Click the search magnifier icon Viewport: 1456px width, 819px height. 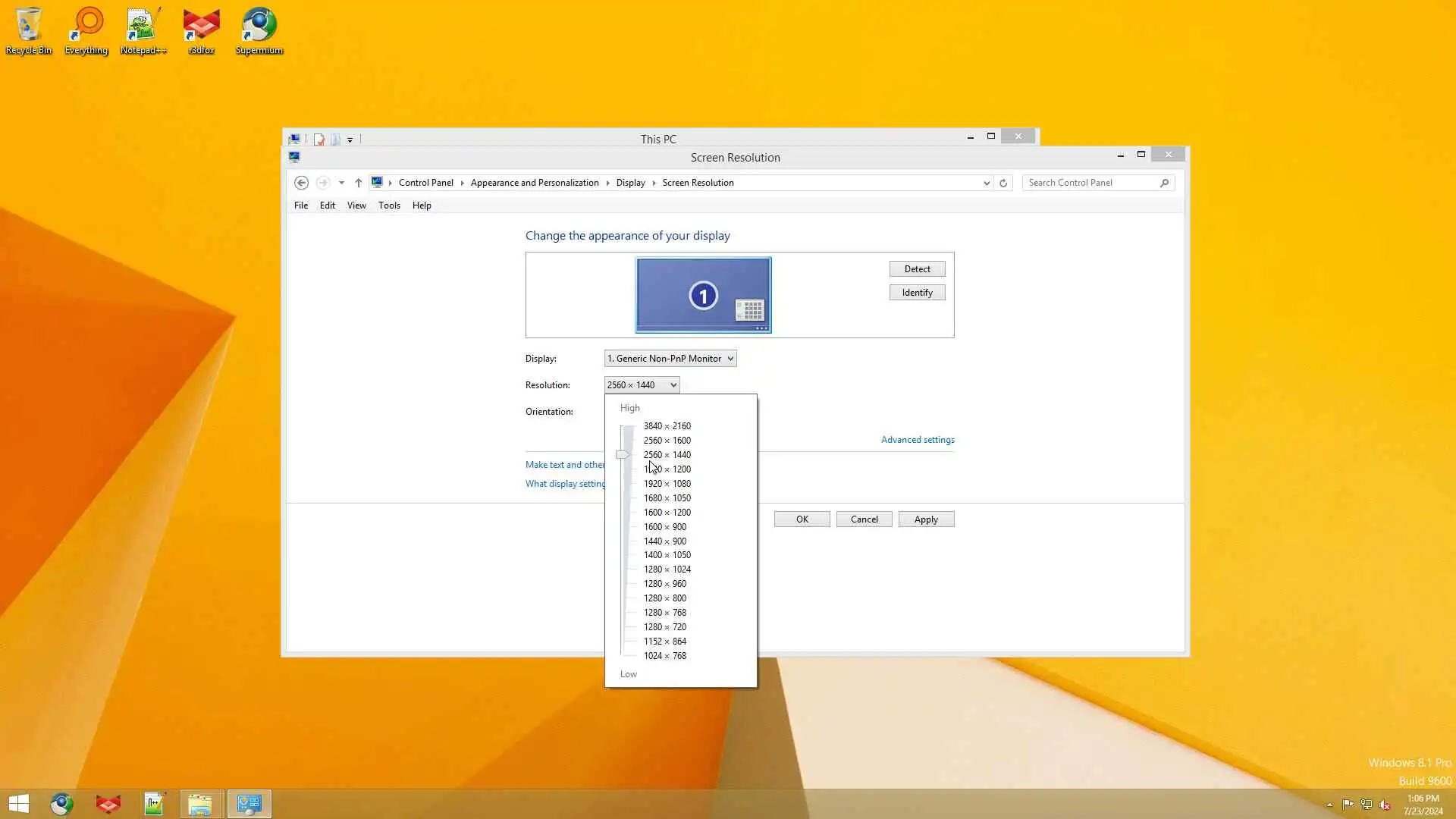click(x=1164, y=183)
